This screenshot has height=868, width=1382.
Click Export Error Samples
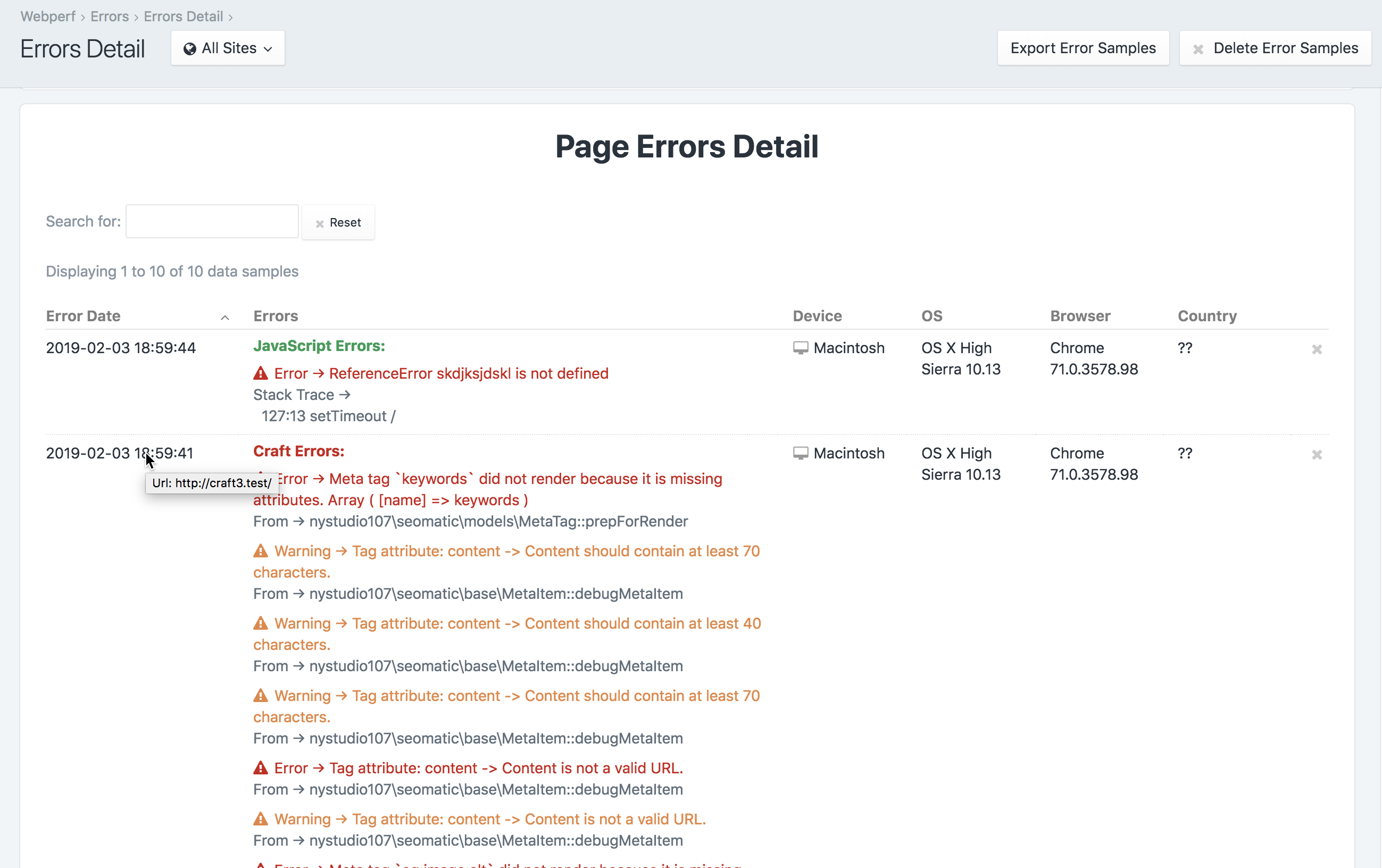[1084, 48]
